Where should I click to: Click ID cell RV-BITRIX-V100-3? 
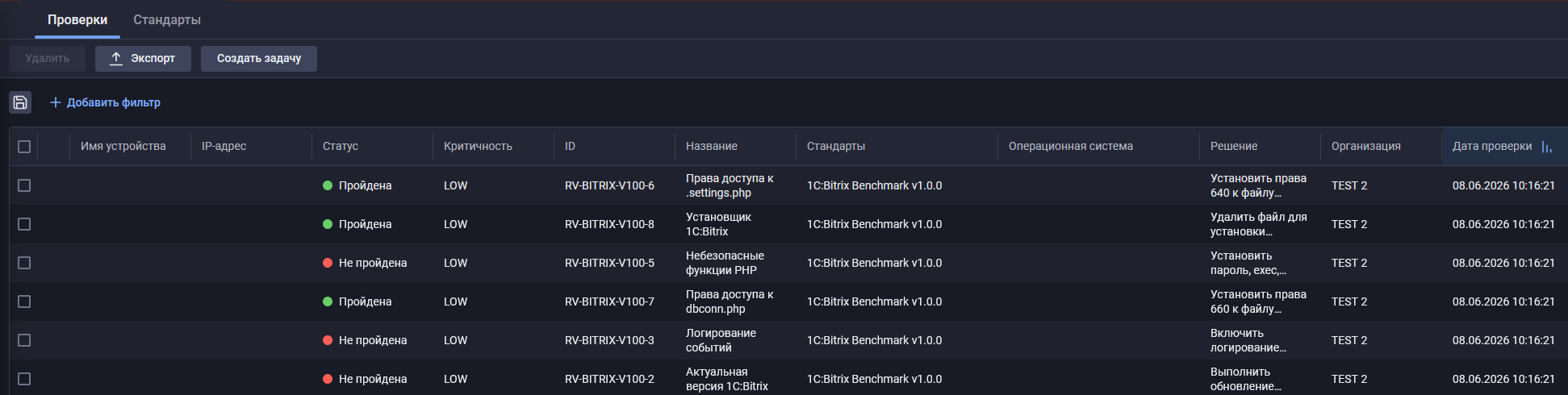(609, 340)
